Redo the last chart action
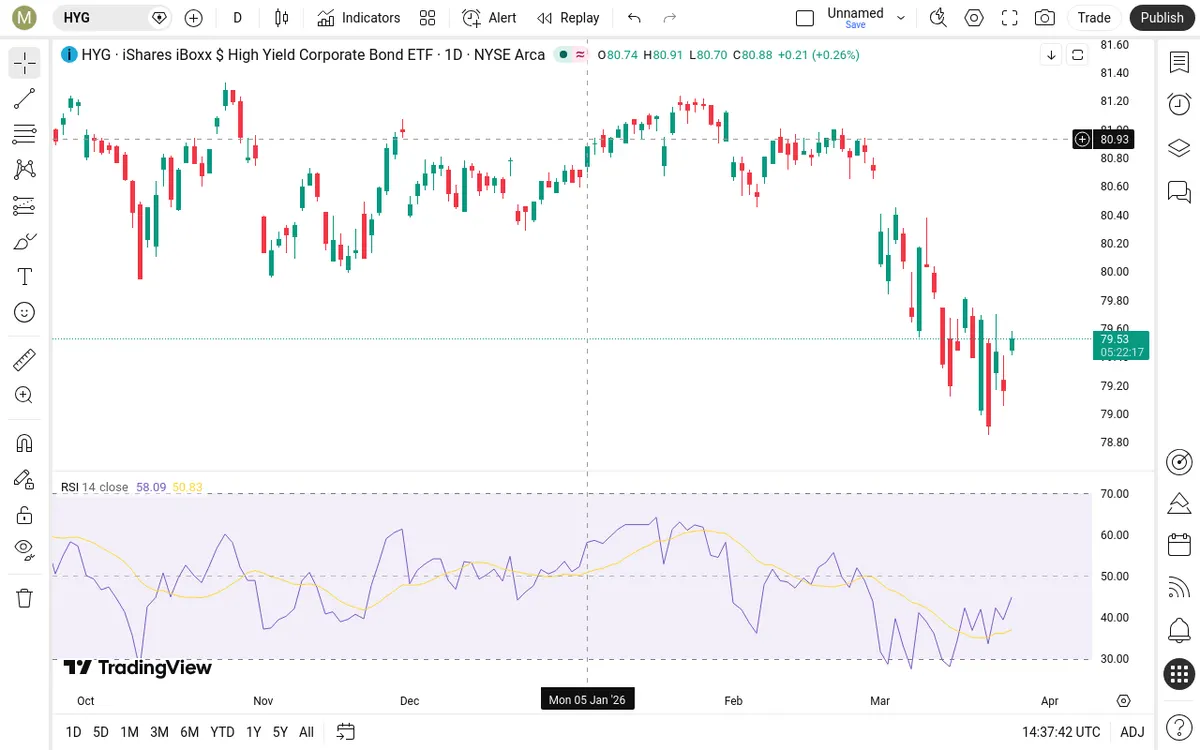1200x750 pixels. click(x=670, y=17)
